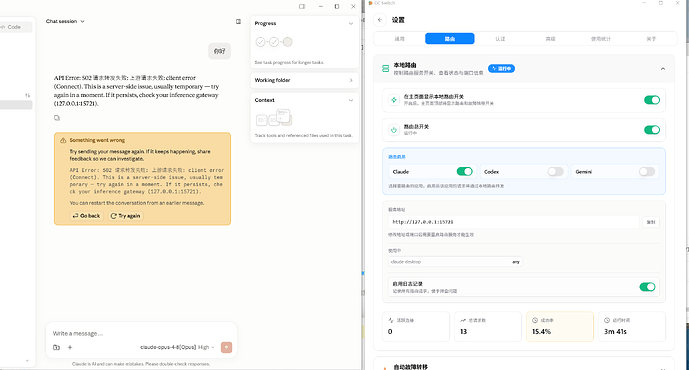The width and height of the screenshot is (689, 370).
Task: Go back using the arrow beside 设置
Action: 380,20
